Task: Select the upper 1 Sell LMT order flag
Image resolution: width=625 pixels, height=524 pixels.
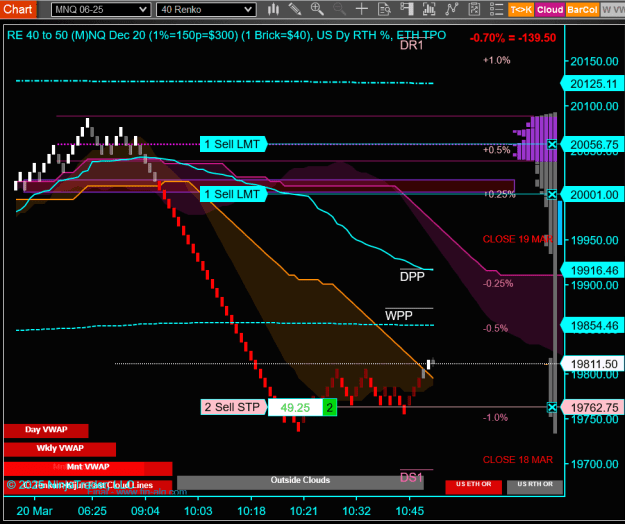Action: 233,144
